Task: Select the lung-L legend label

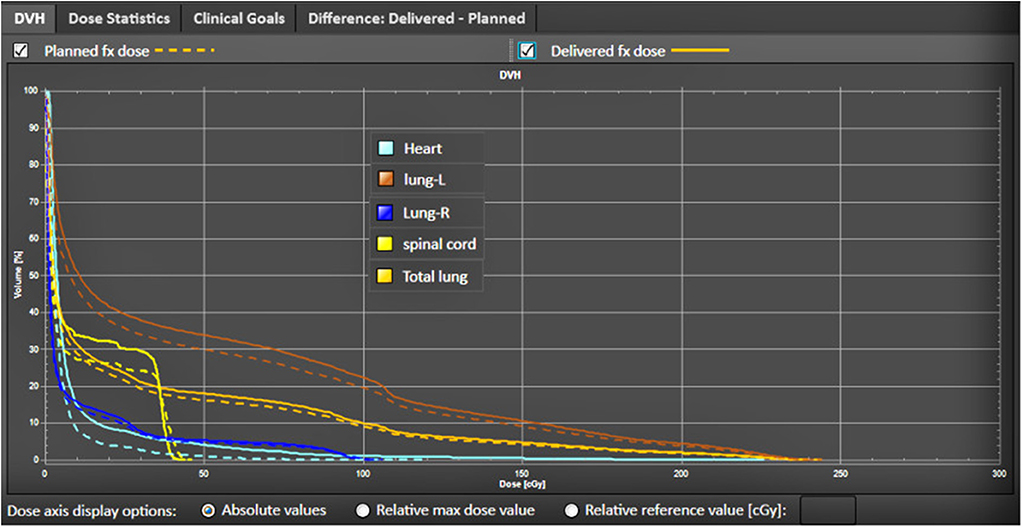Action: click(x=425, y=180)
